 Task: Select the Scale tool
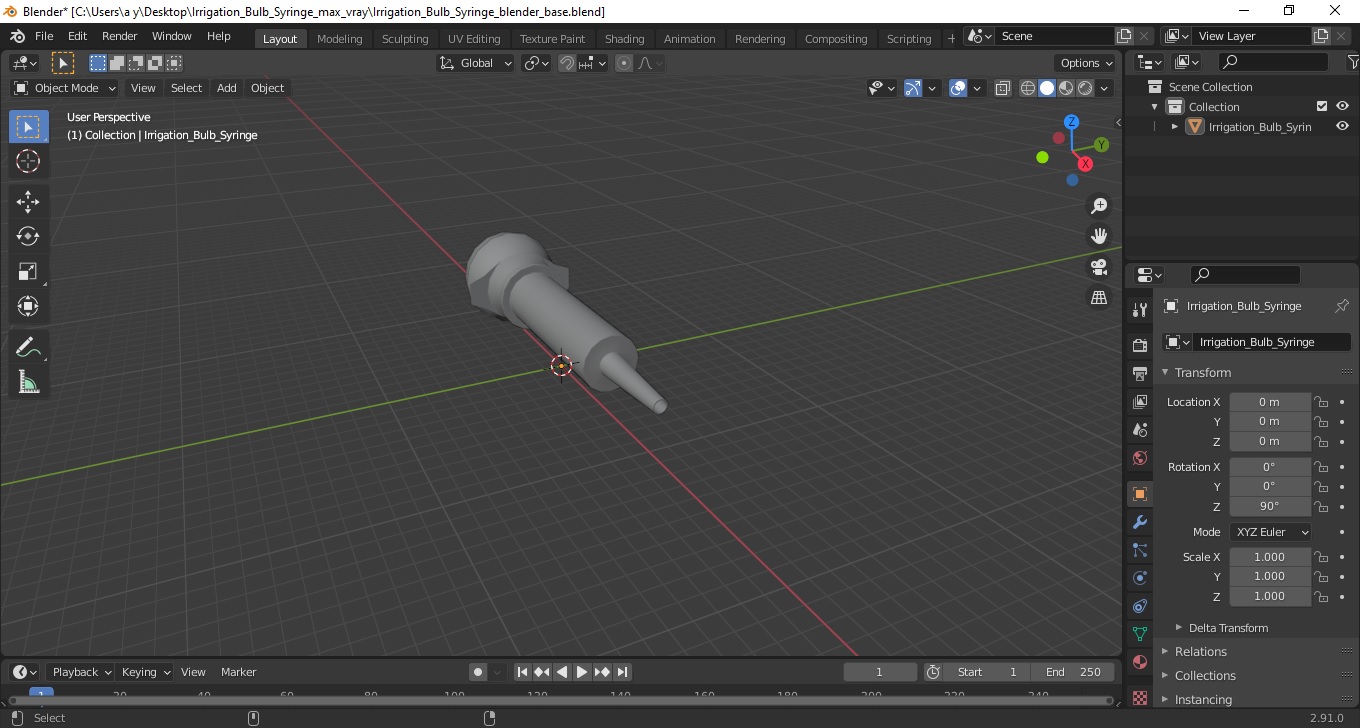28,271
